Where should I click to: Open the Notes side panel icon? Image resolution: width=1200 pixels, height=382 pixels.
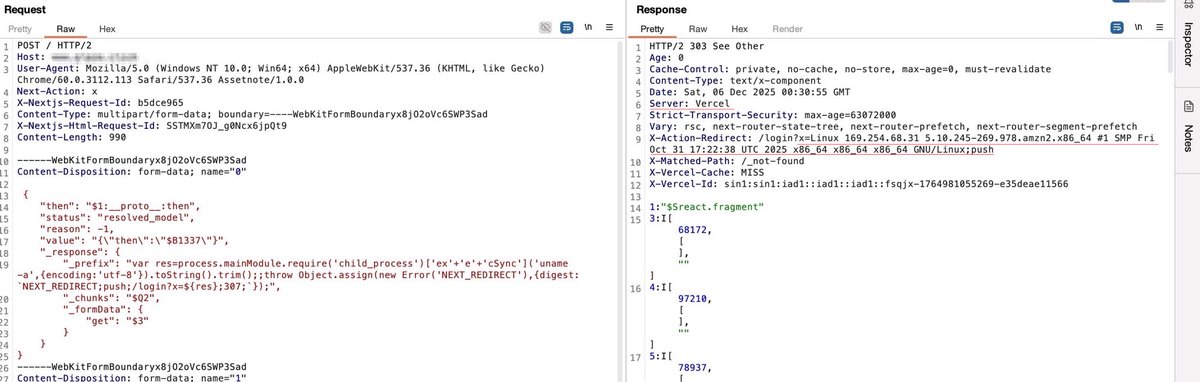point(1188,107)
